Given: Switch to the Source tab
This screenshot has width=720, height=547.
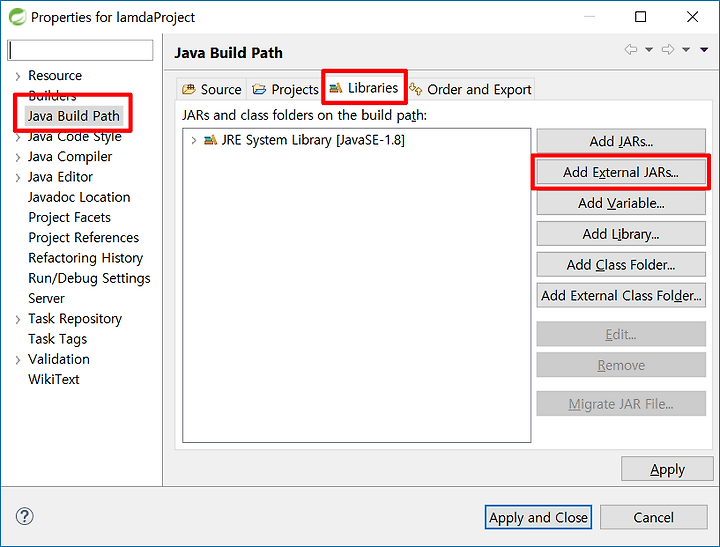Looking at the screenshot, I should tap(212, 89).
